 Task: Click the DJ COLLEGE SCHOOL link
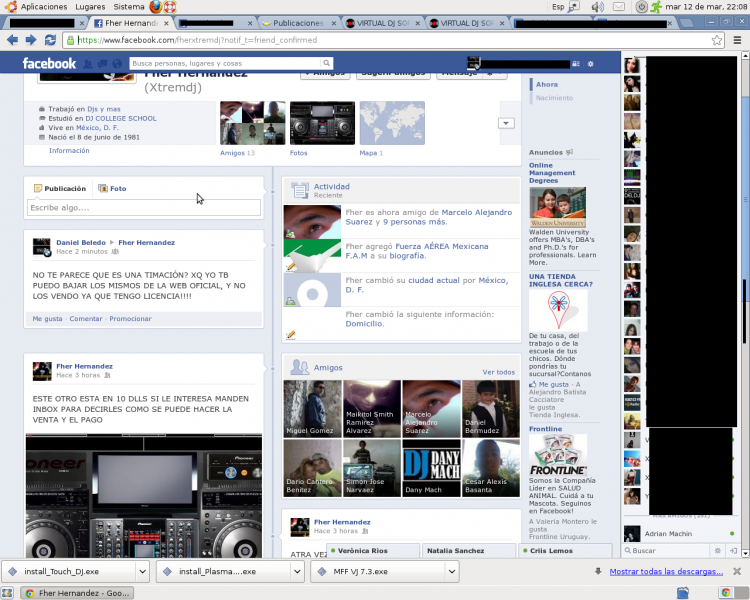(x=121, y=118)
